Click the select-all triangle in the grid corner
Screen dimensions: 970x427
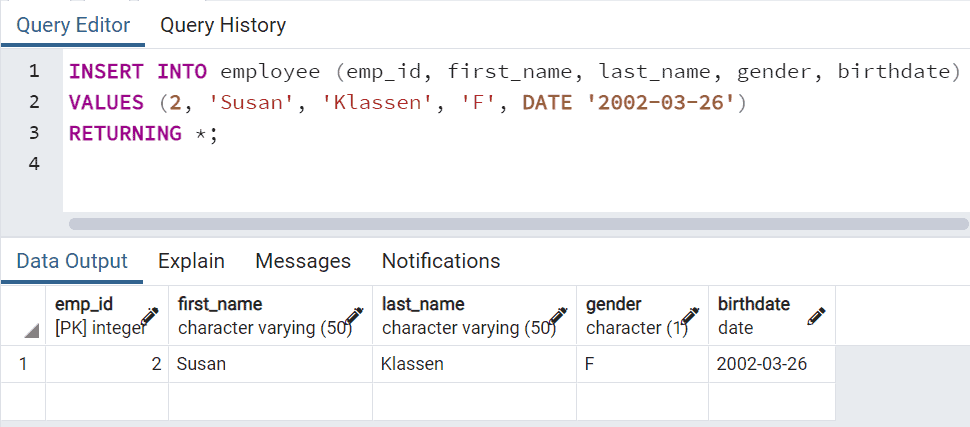(x=32, y=331)
